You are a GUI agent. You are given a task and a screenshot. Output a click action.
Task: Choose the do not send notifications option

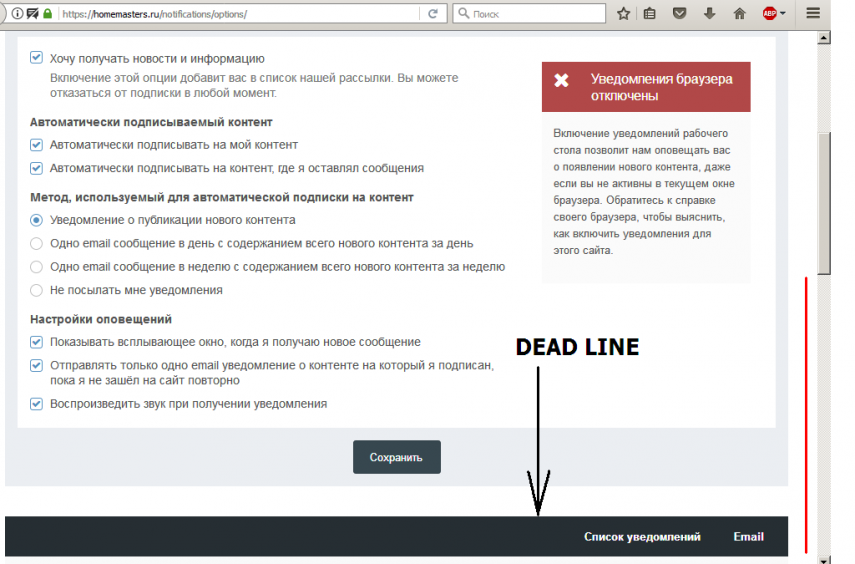tap(37, 290)
